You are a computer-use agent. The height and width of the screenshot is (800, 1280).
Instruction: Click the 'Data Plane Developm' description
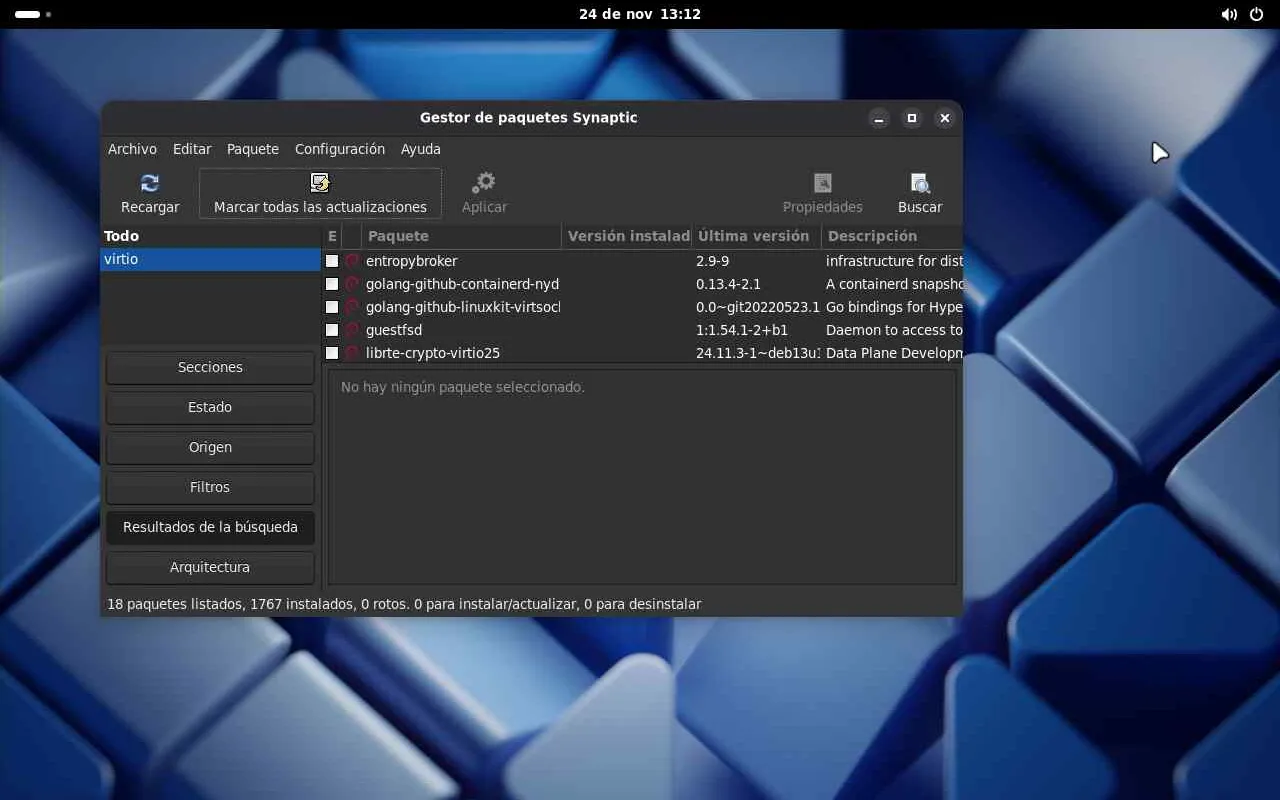(894, 353)
